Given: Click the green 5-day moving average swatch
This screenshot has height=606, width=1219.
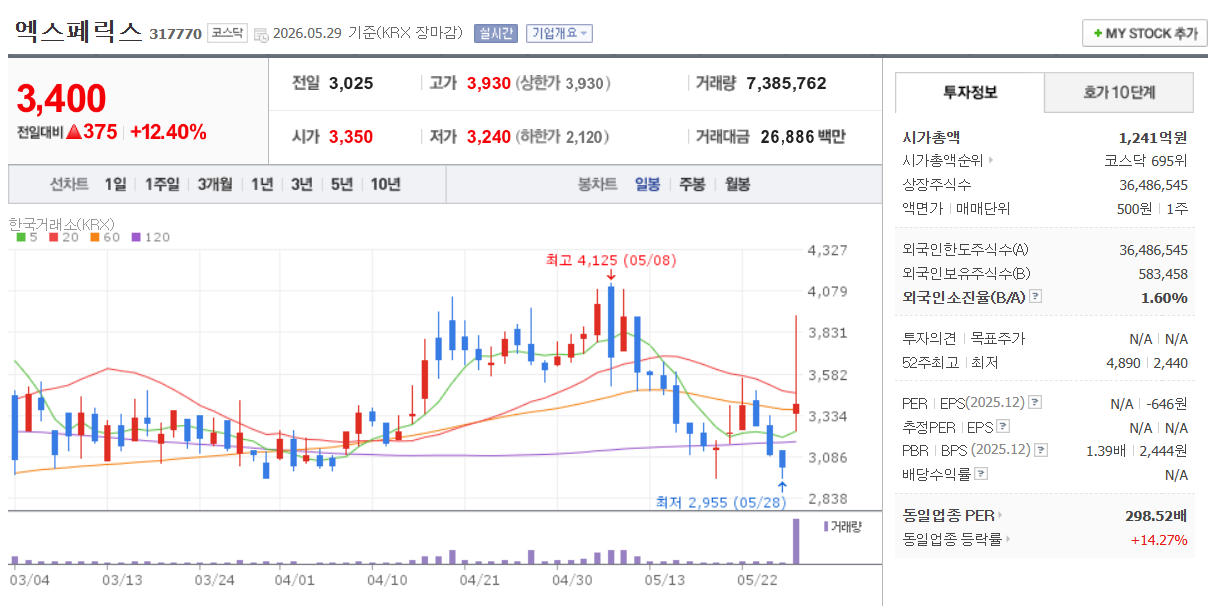Looking at the screenshot, I should [21, 237].
